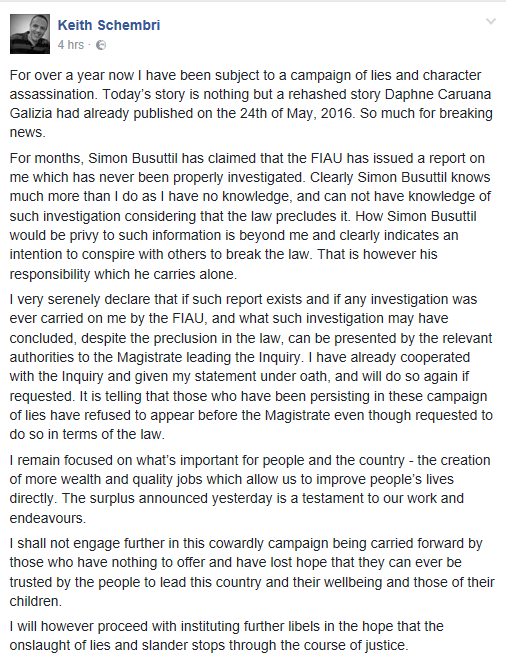
Task: Click the date '24th of May, 2016'
Action: coord(296,113)
